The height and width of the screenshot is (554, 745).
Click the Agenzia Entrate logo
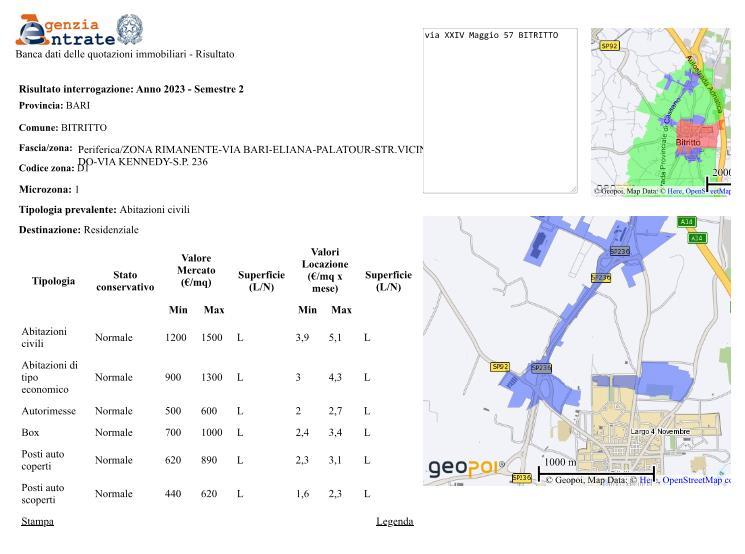[x=66, y=30]
